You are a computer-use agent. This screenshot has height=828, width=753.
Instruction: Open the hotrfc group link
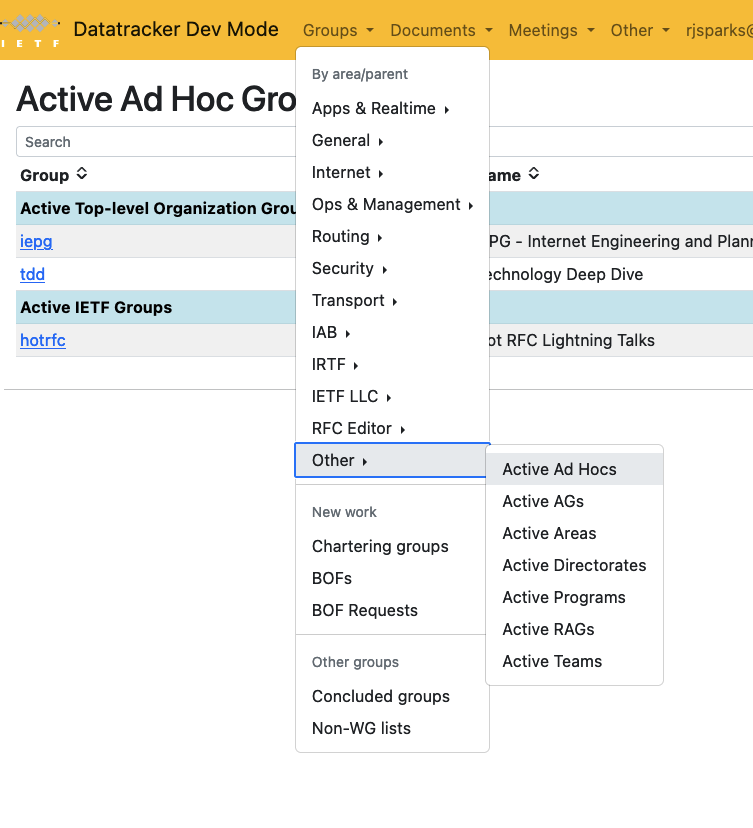(x=43, y=340)
